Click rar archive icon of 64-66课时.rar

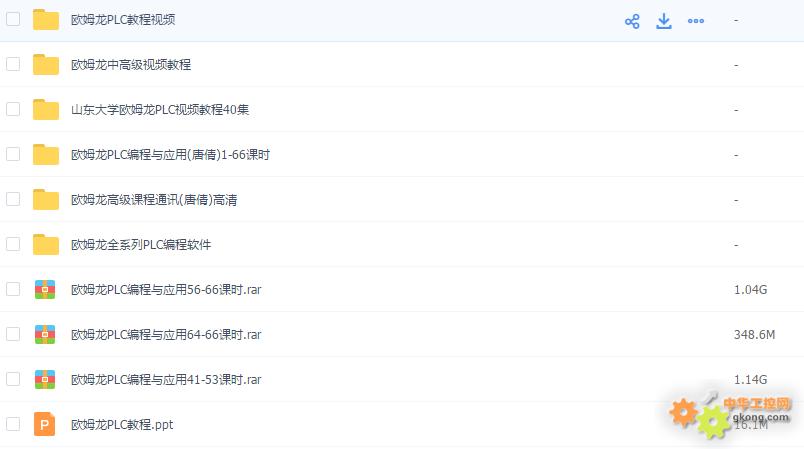(45, 334)
